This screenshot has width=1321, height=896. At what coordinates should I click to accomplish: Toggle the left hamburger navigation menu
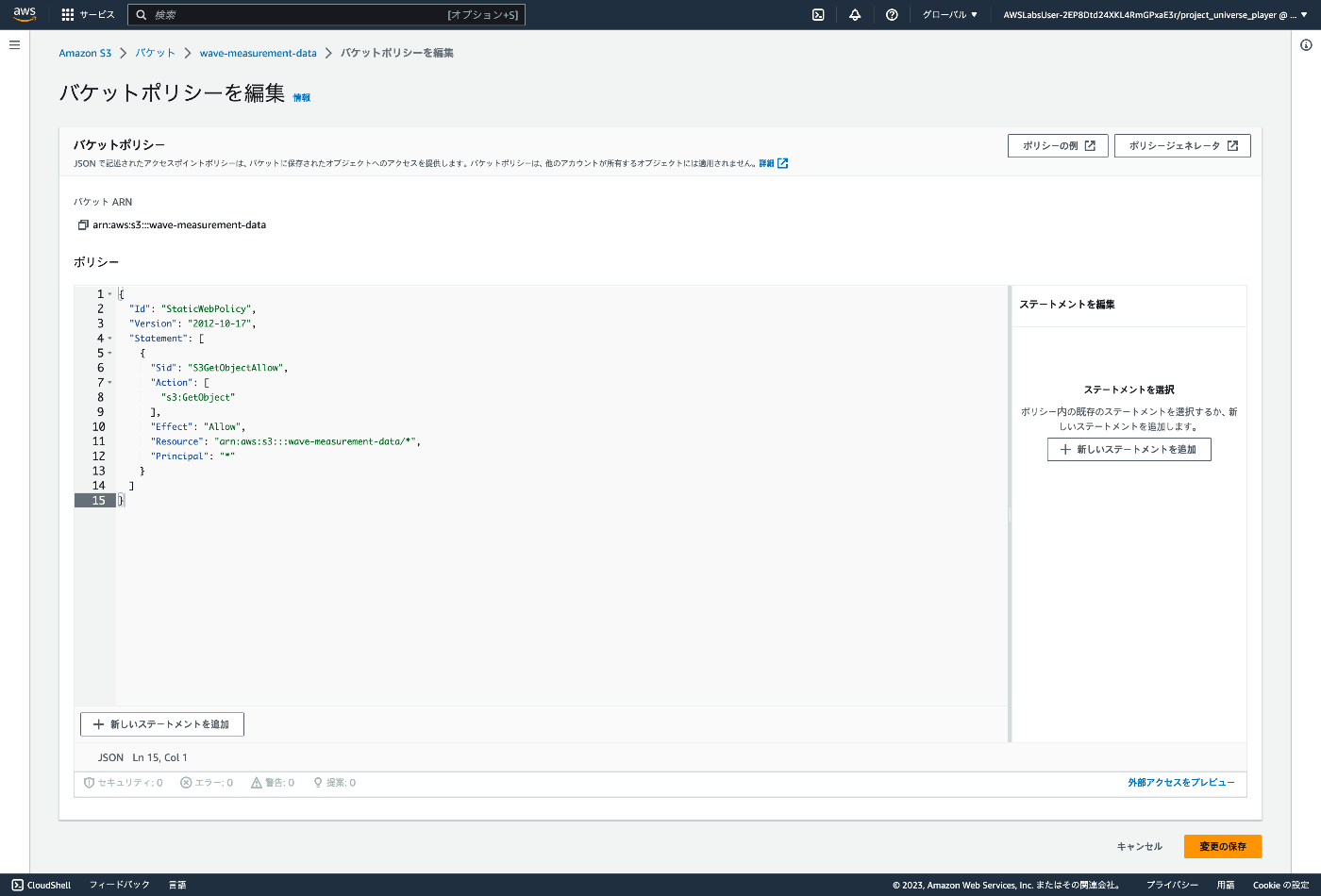(14, 44)
